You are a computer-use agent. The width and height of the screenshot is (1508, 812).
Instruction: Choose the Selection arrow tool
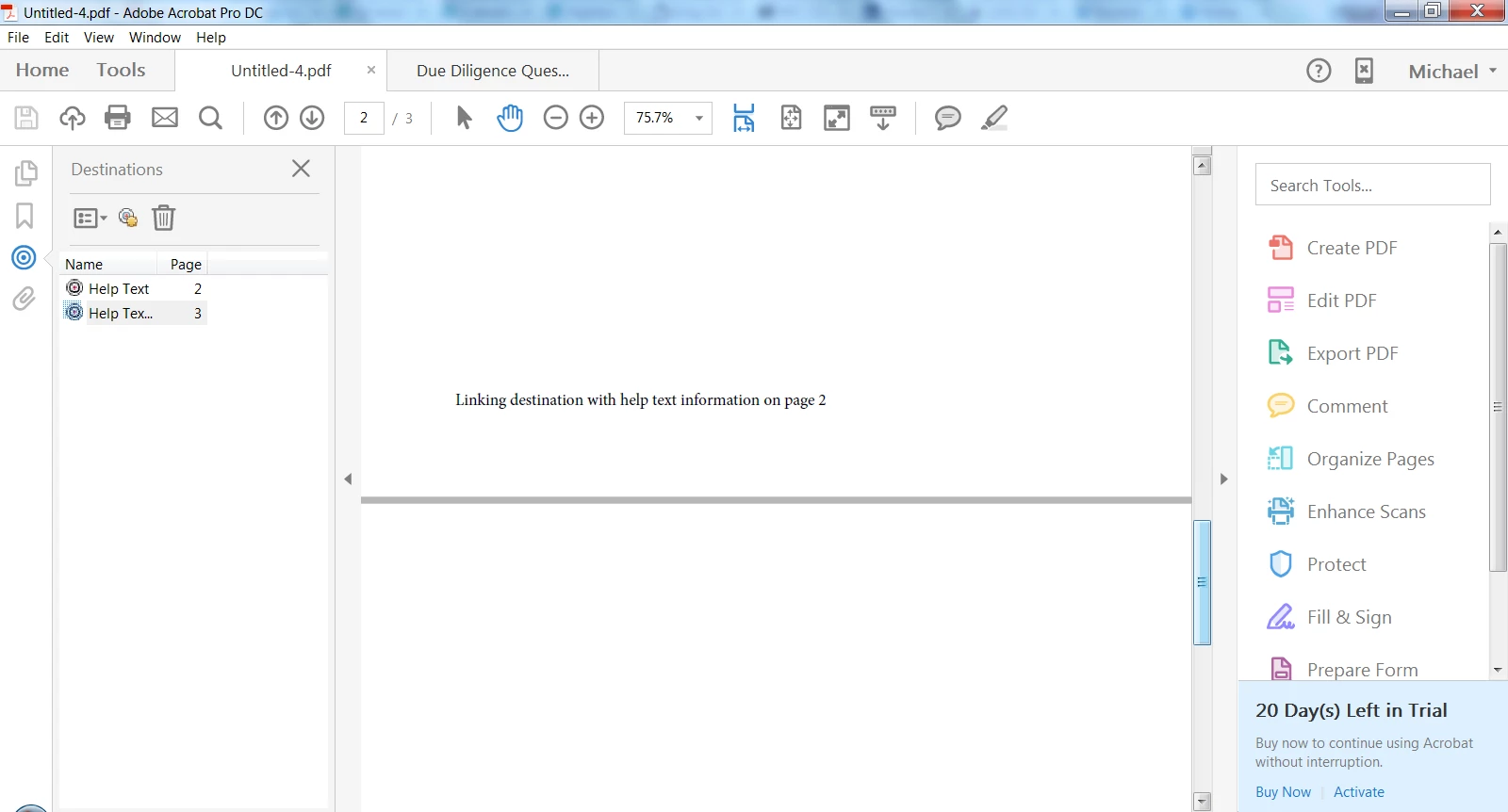tap(464, 118)
